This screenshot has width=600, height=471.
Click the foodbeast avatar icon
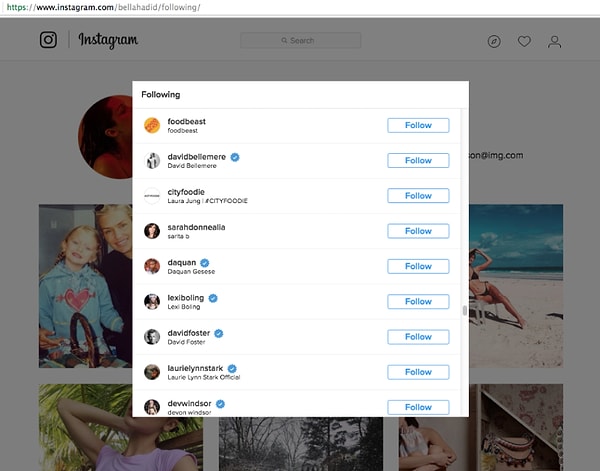[152, 125]
